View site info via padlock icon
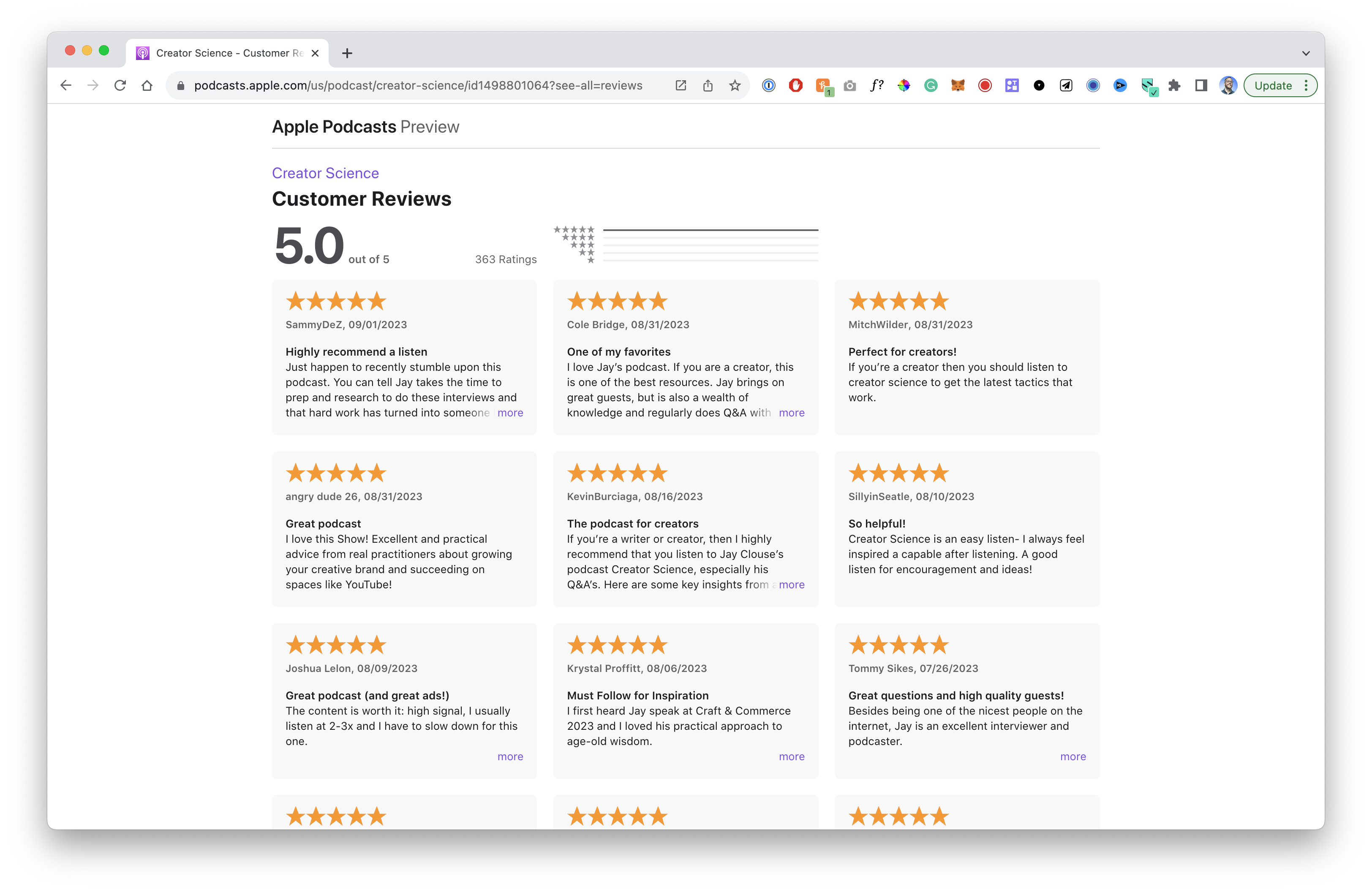1372x892 pixels. tap(180, 86)
